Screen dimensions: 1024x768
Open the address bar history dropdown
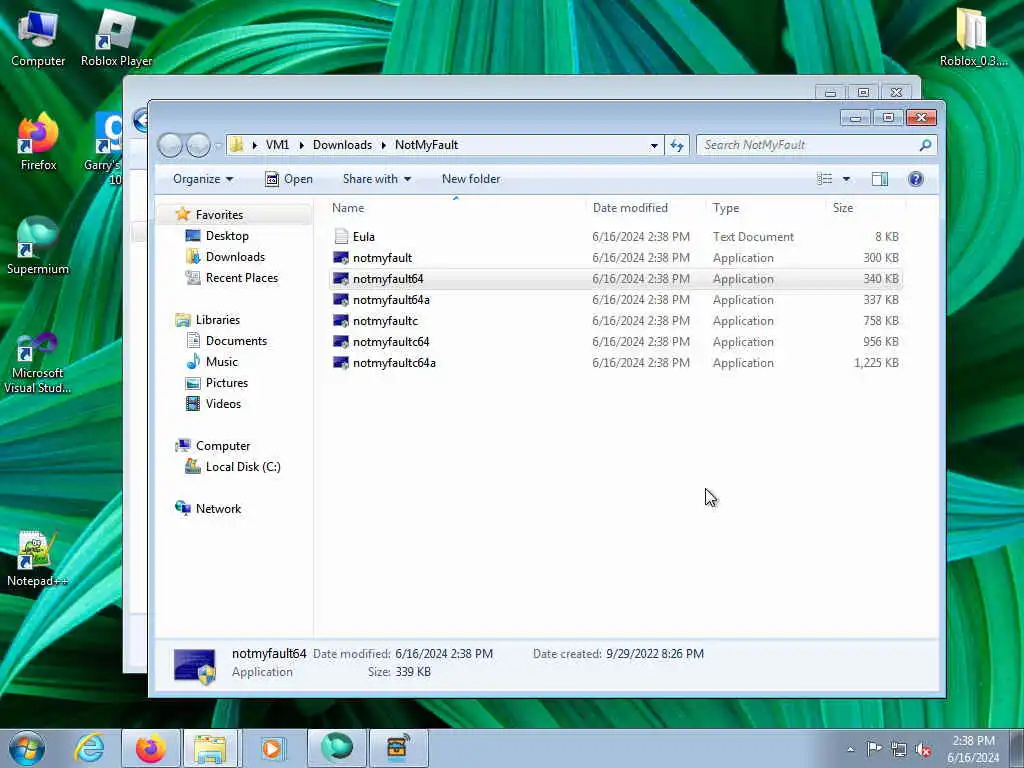654,145
